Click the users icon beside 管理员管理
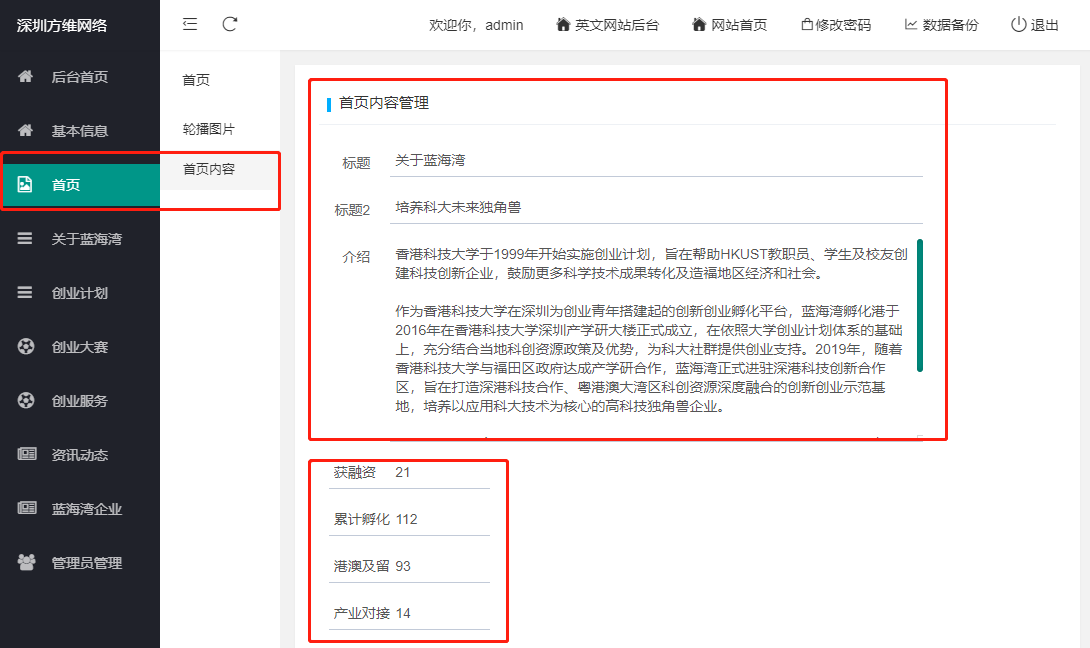The image size is (1090, 648). click(26, 562)
